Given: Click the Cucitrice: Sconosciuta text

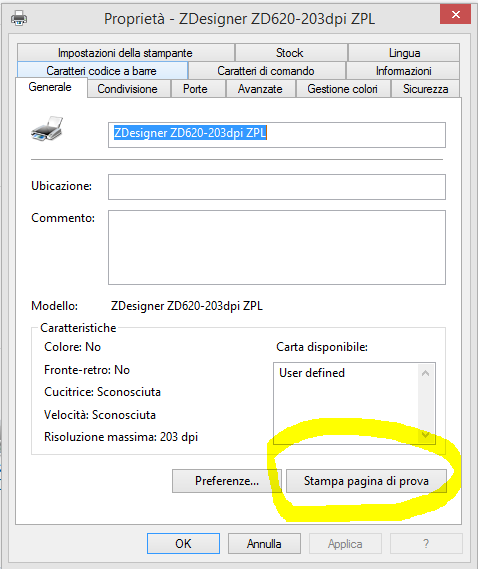Looking at the screenshot, I should point(102,392).
